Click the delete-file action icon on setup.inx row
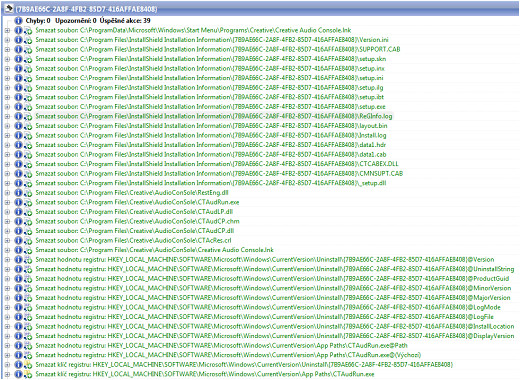 (x=28, y=69)
